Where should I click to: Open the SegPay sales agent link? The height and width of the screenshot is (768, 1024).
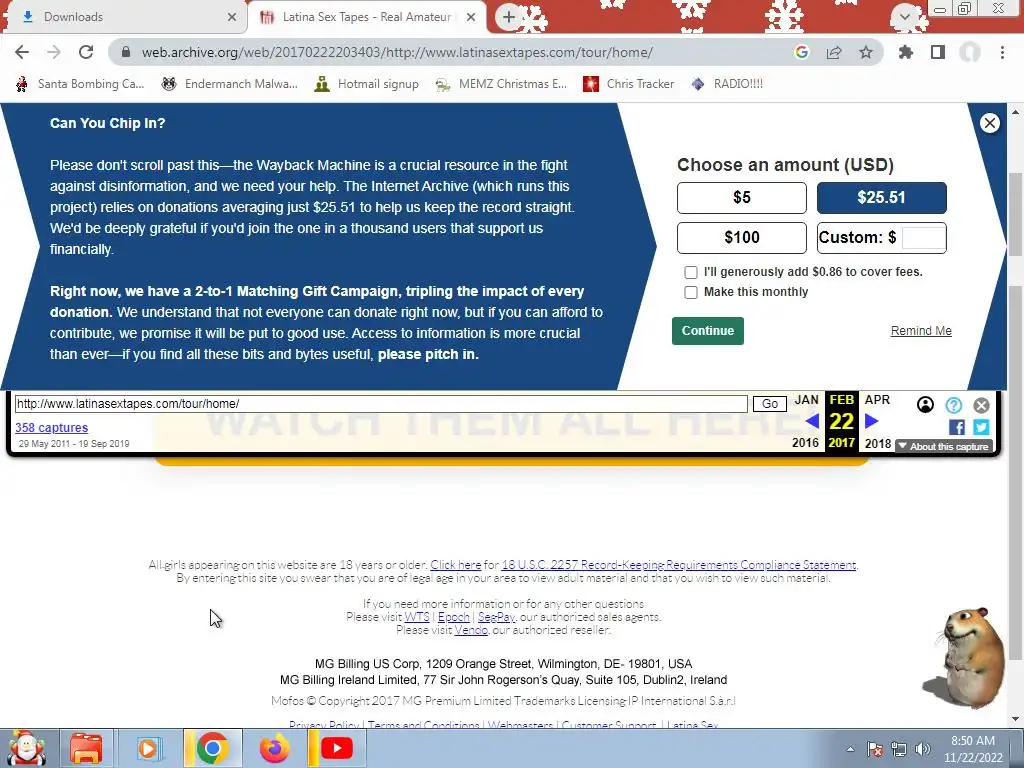pyautogui.click(x=496, y=617)
